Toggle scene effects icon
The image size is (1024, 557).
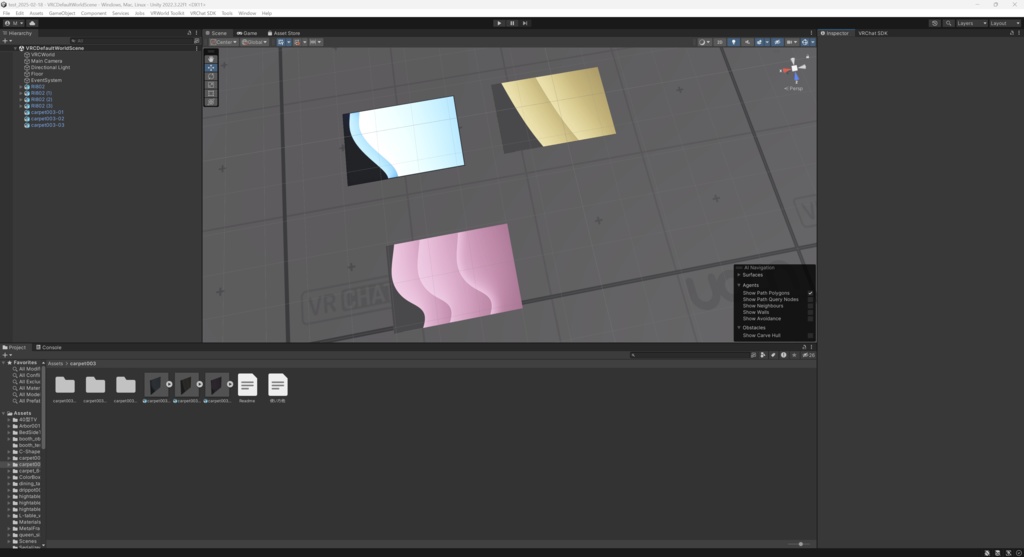[759, 42]
